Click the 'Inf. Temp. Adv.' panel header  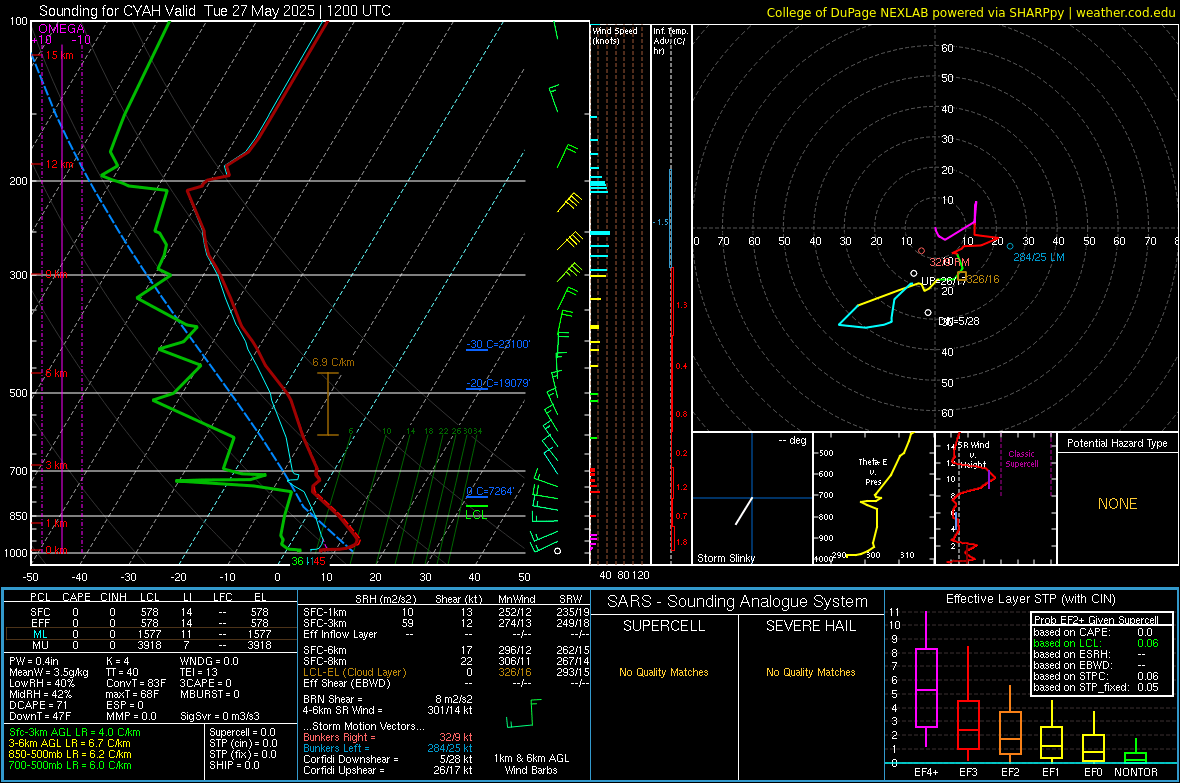tap(670, 41)
